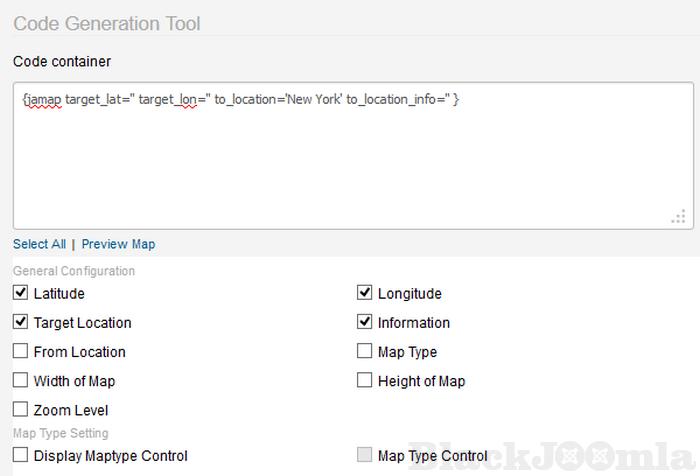Click the Map Type Setting section label

point(61,433)
